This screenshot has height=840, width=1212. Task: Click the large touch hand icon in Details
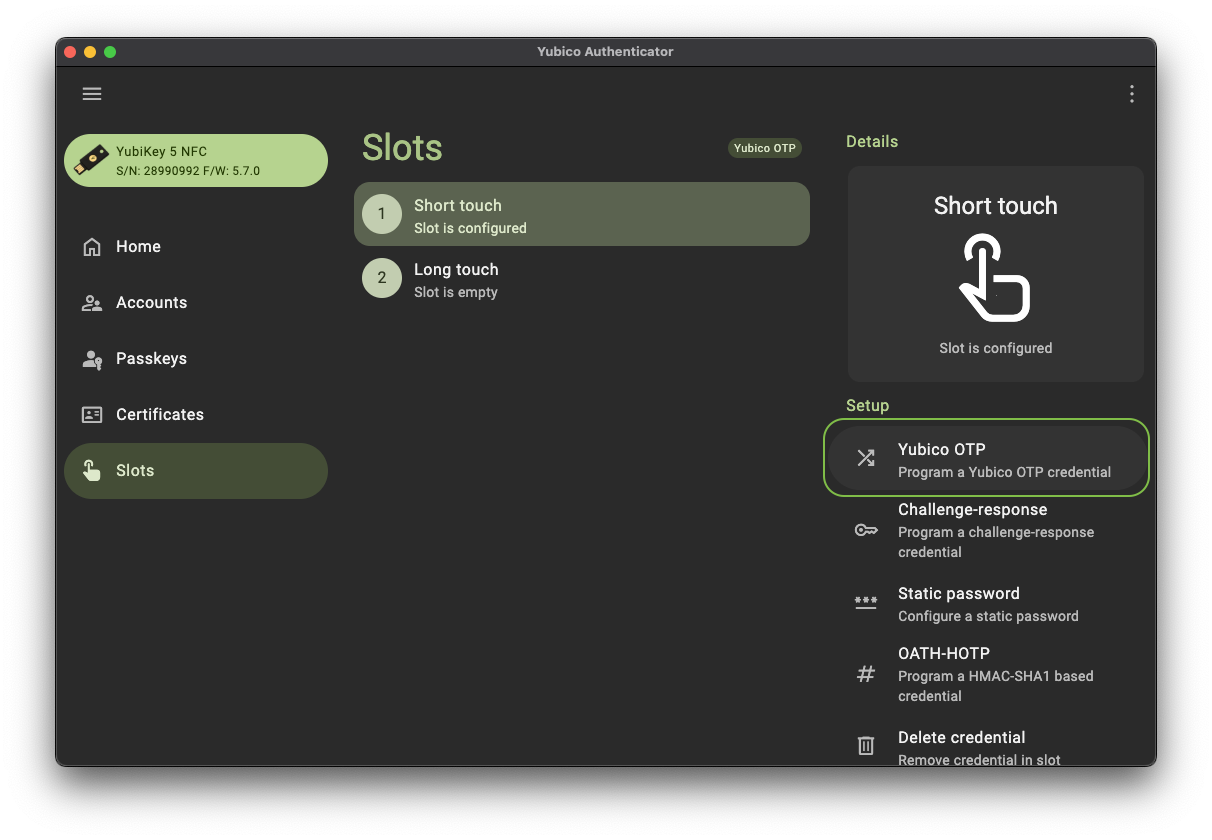pos(995,278)
